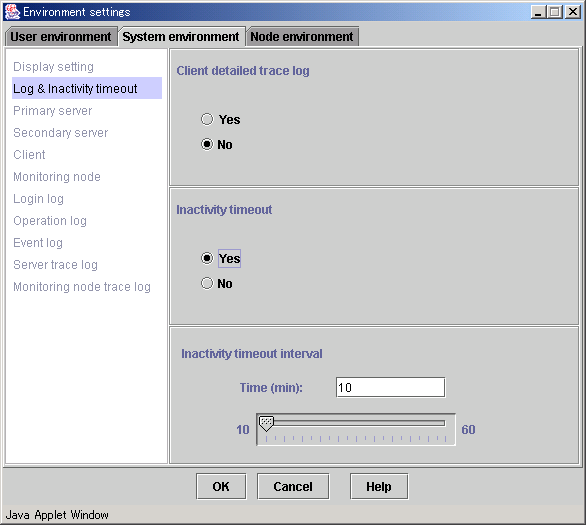Click the Java applet icon in title bar

12,12
